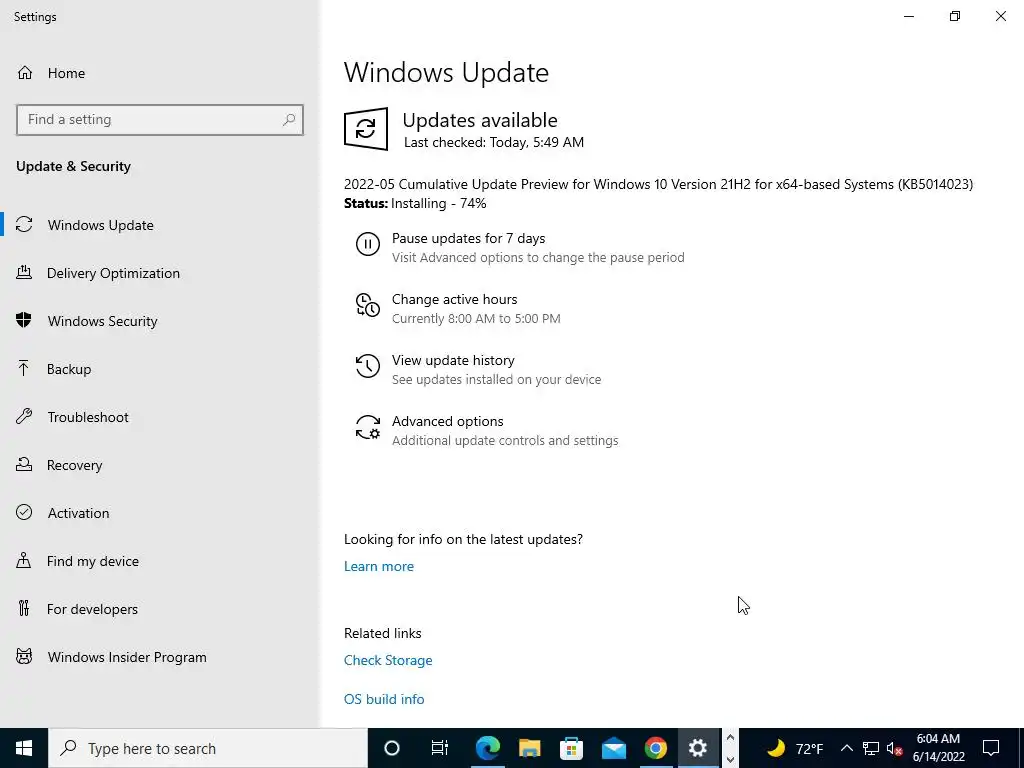Click the For developers tools icon
Viewport: 1024px width, 768px height.
pyautogui.click(x=24, y=608)
